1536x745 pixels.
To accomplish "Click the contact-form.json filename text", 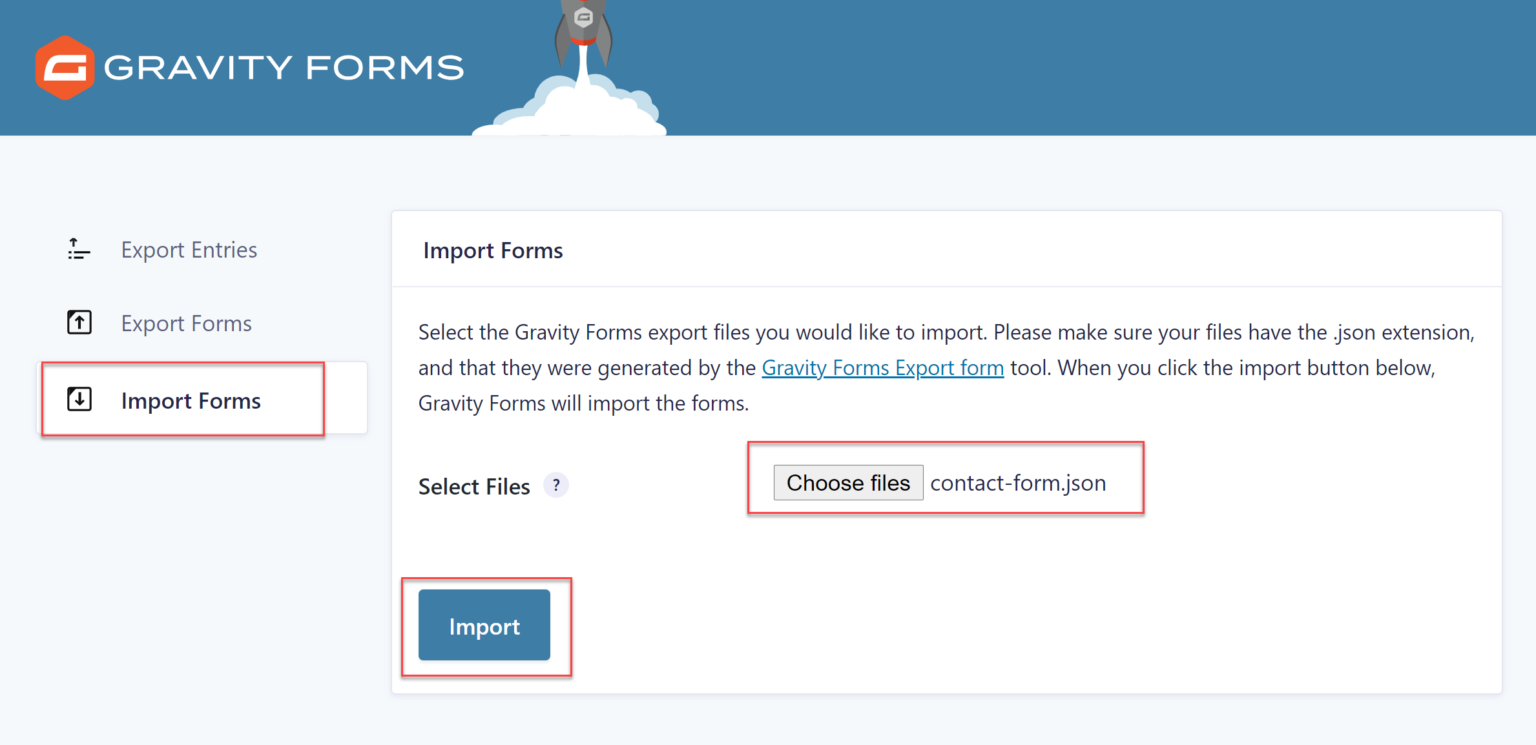I will pyautogui.click(x=1018, y=482).
